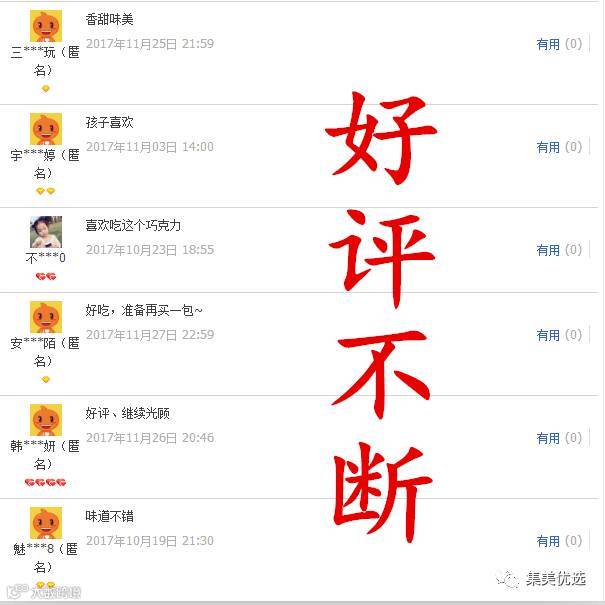Click the two yellow diamonds under 宇***婷
The width and height of the screenshot is (605, 605).
[46, 191]
